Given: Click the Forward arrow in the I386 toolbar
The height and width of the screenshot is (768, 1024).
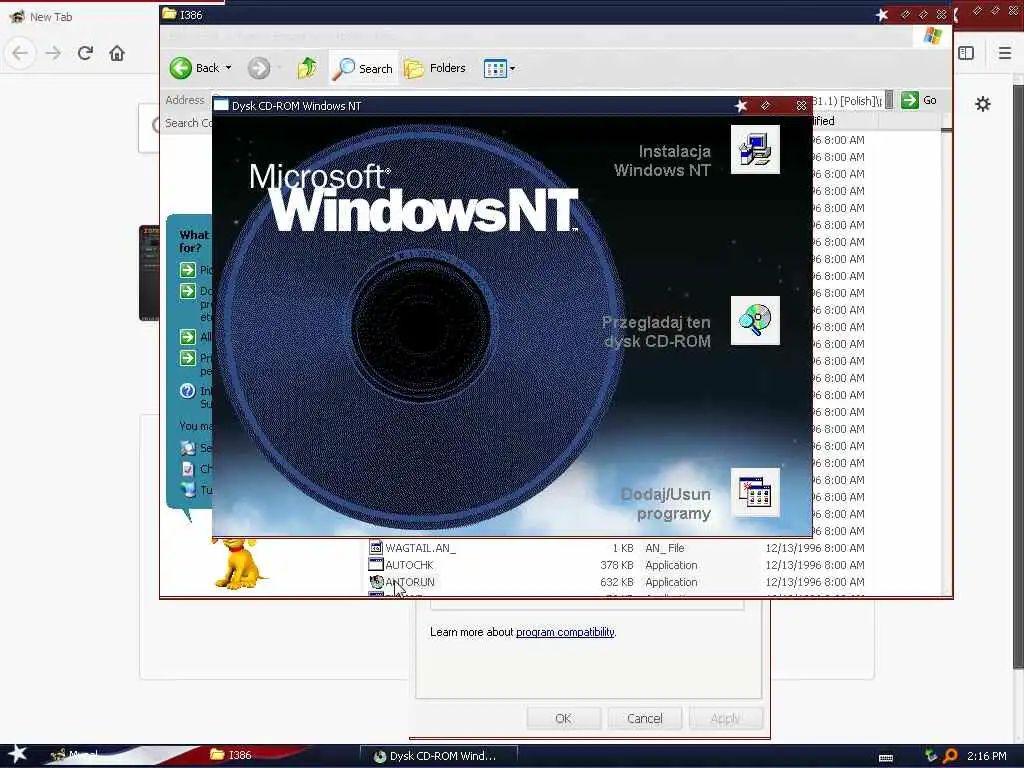Looking at the screenshot, I should (x=259, y=68).
